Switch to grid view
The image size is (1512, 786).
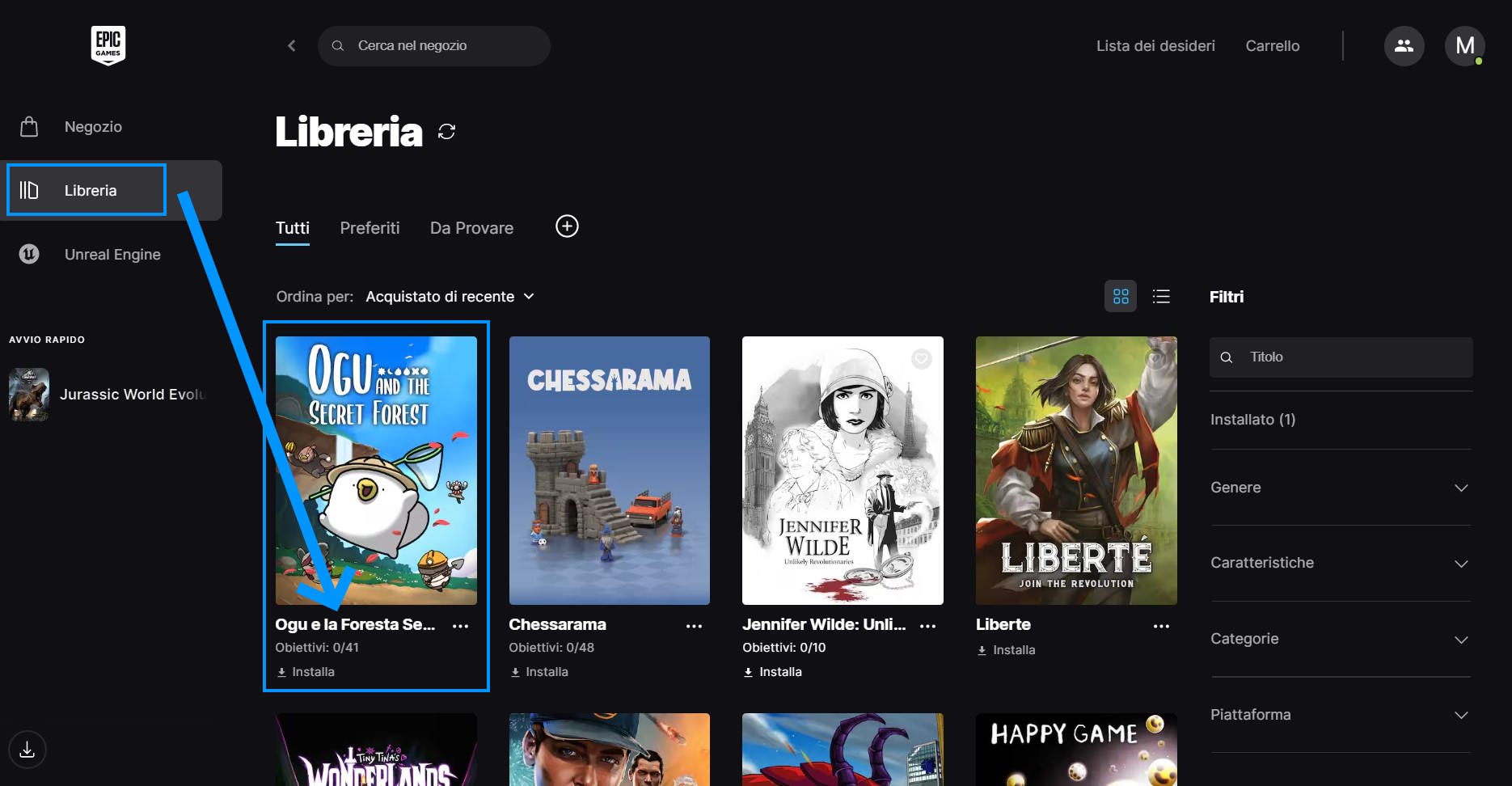(x=1121, y=297)
